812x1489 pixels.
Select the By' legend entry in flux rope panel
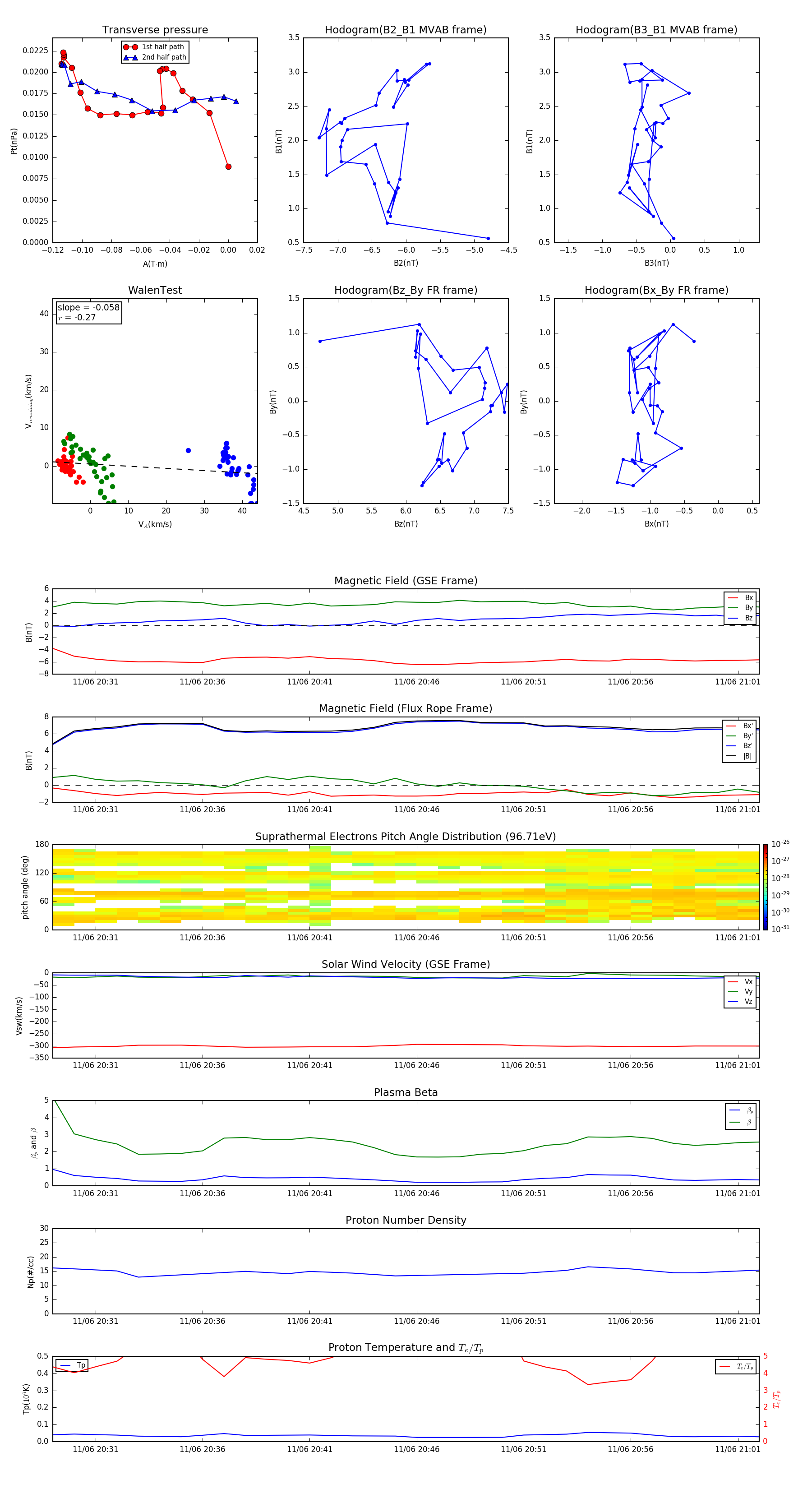coord(740,736)
